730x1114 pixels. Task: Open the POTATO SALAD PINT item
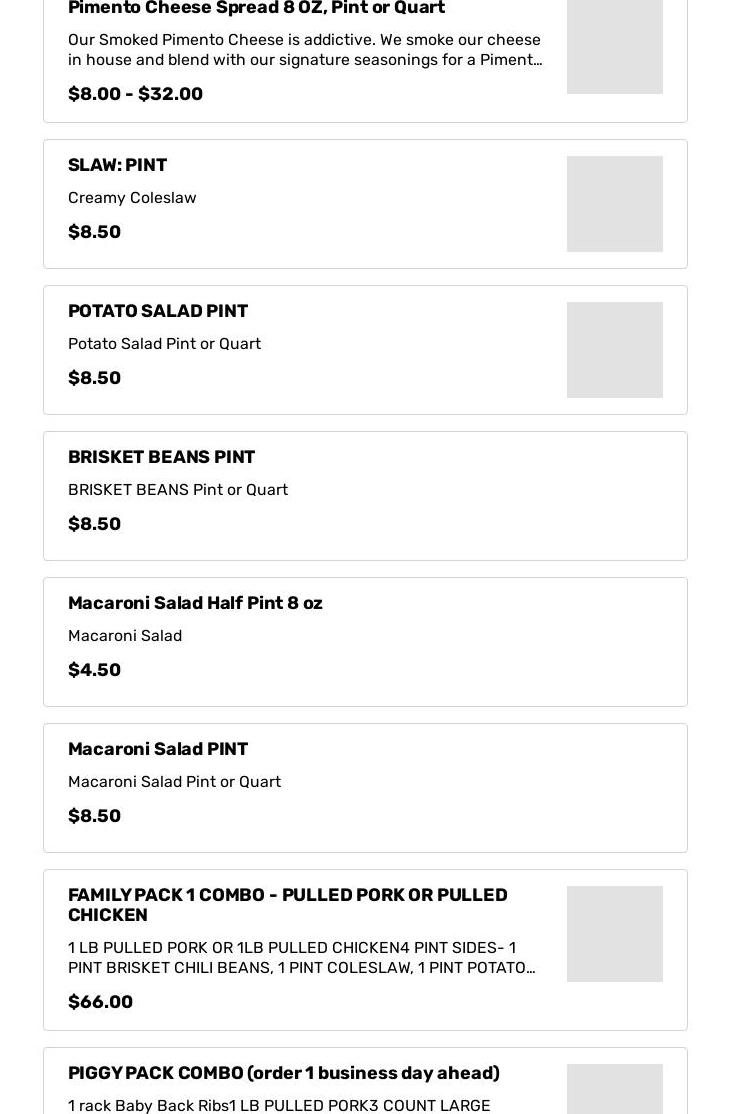(158, 311)
